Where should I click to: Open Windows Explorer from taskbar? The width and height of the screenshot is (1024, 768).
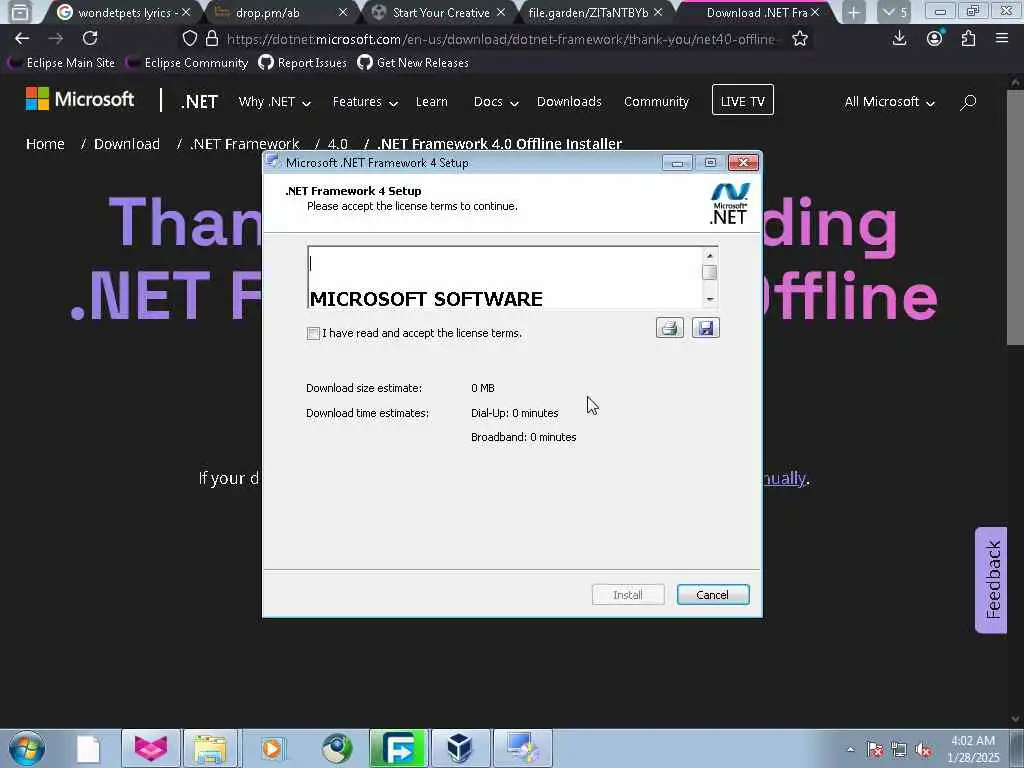[x=210, y=748]
